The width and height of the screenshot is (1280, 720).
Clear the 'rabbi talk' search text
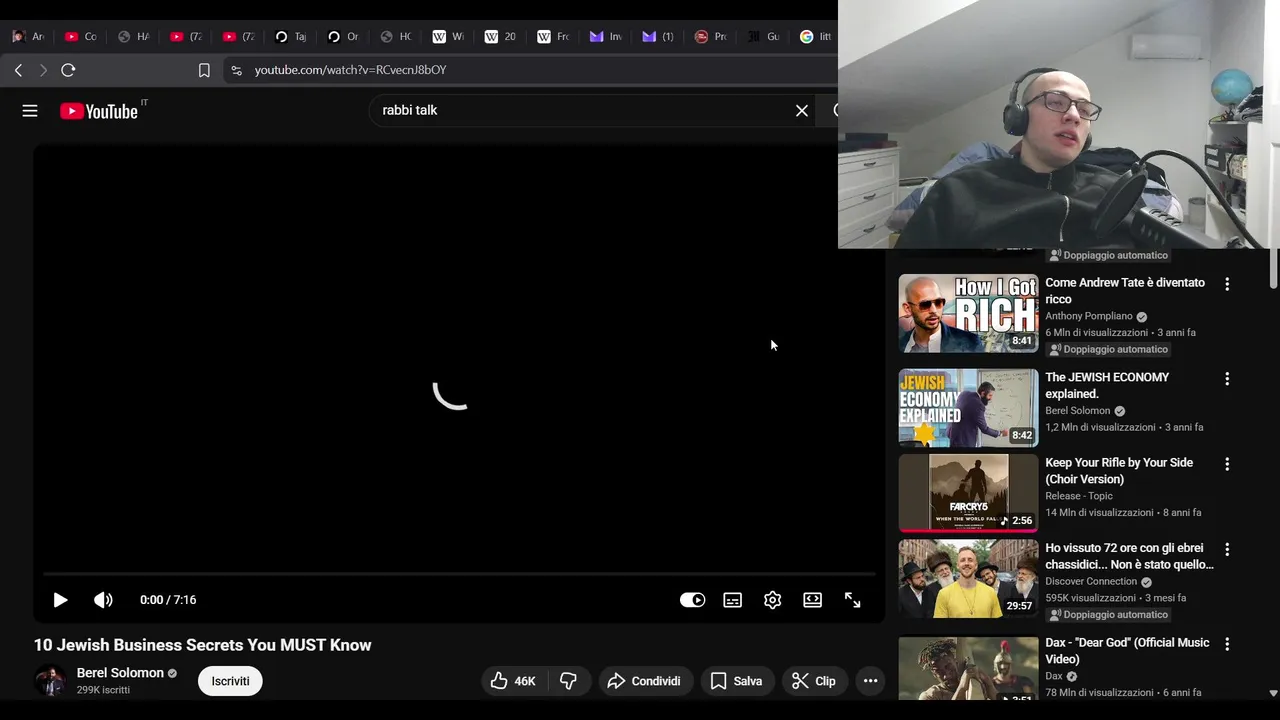click(x=801, y=110)
